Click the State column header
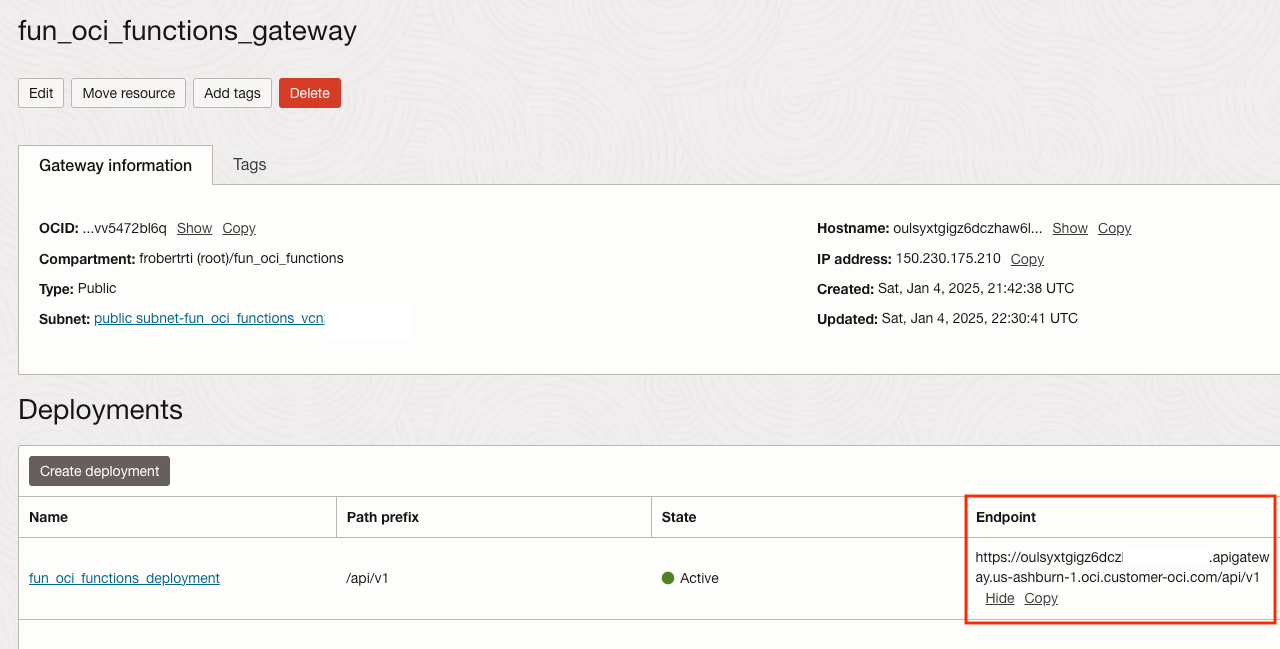Screen dimensions: 1280x649 tap(678, 517)
